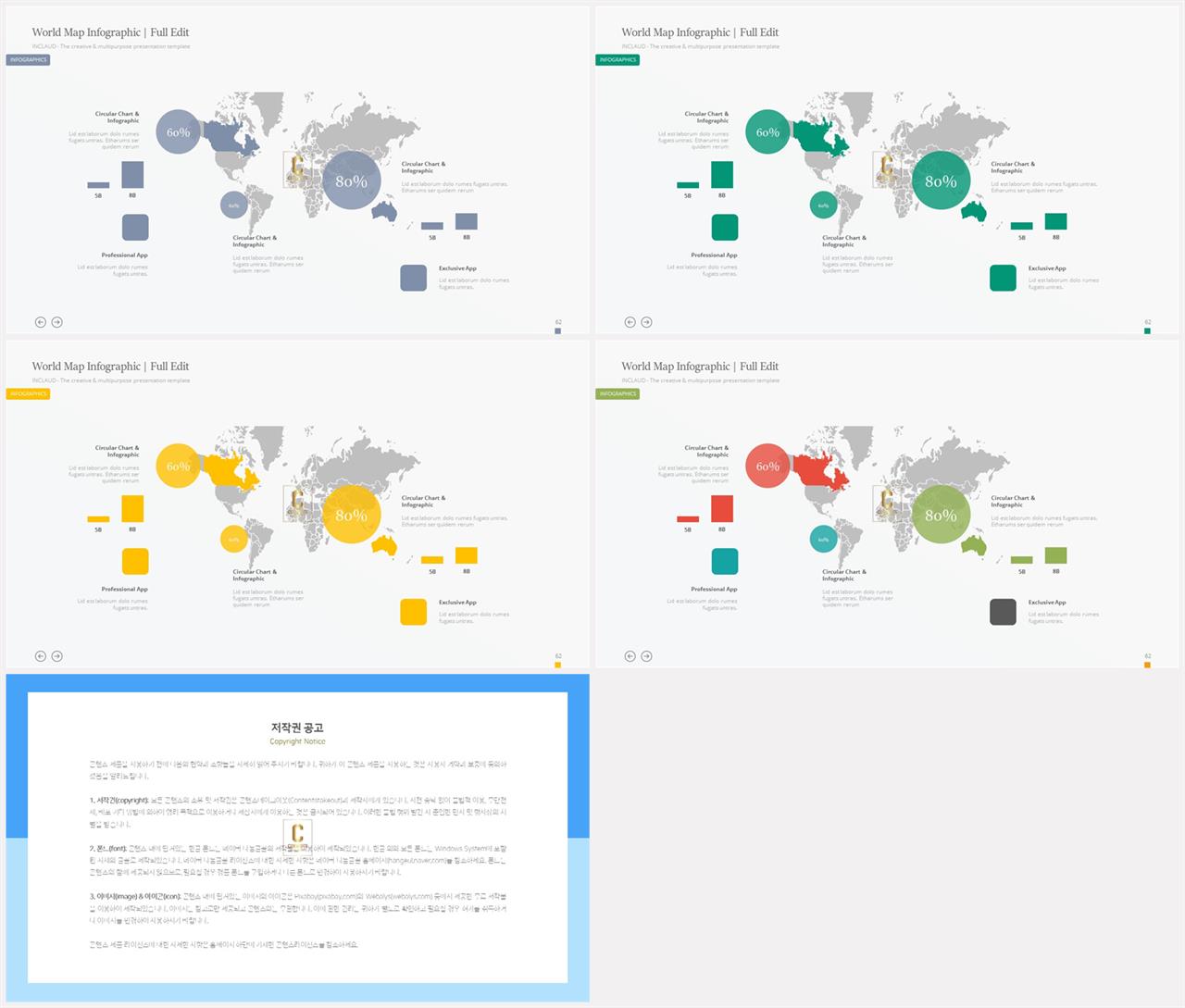Select the red 60% circle
This screenshot has height=1008, width=1185.
click(x=767, y=466)
